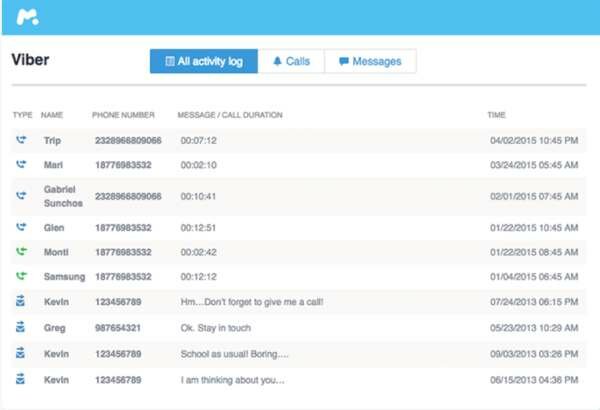Click timestamp 01/22/2015 08:45 AM

pyautogui.click(x=534, y=252)
